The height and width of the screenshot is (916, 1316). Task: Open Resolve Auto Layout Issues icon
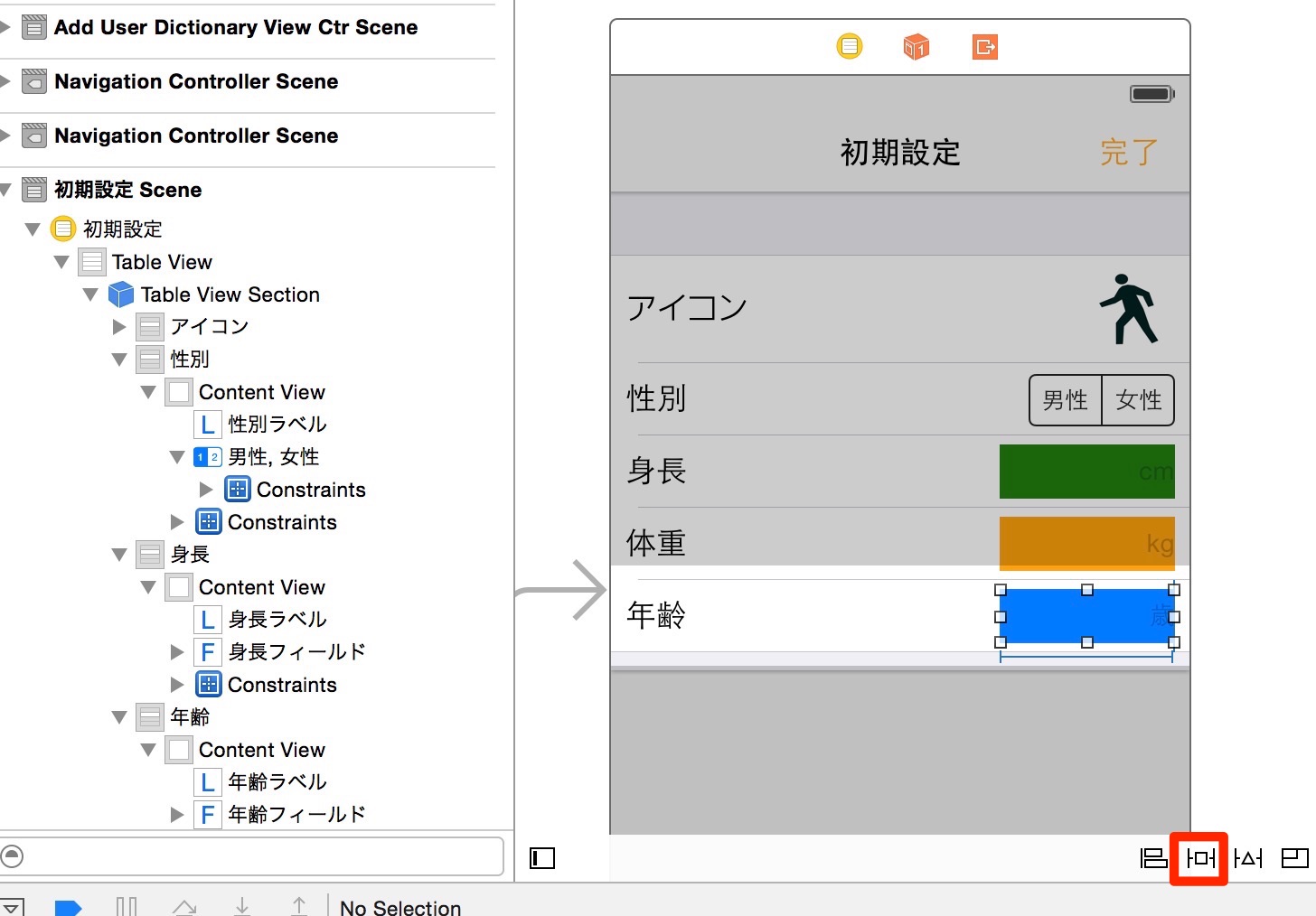[x=1248, y=858]
